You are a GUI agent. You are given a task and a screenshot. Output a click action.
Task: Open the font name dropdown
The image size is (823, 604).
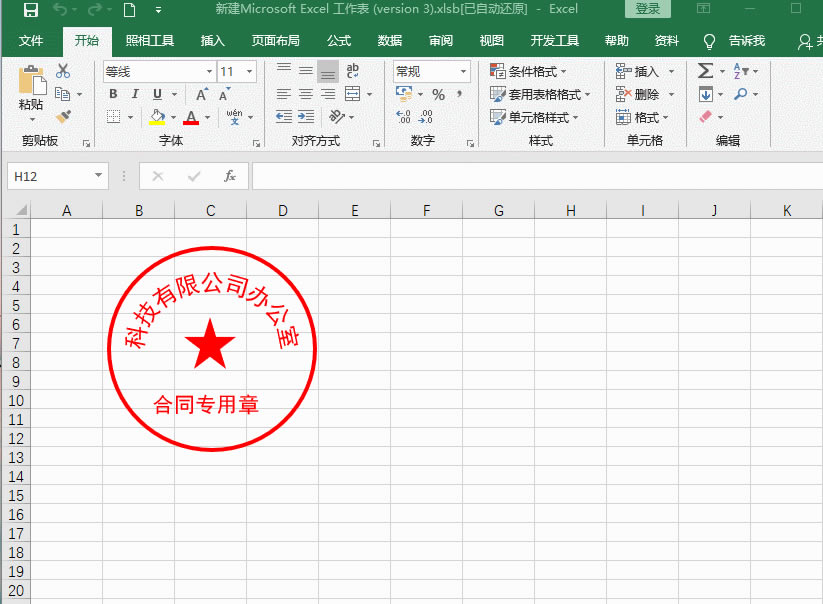[x=209, y=71]
